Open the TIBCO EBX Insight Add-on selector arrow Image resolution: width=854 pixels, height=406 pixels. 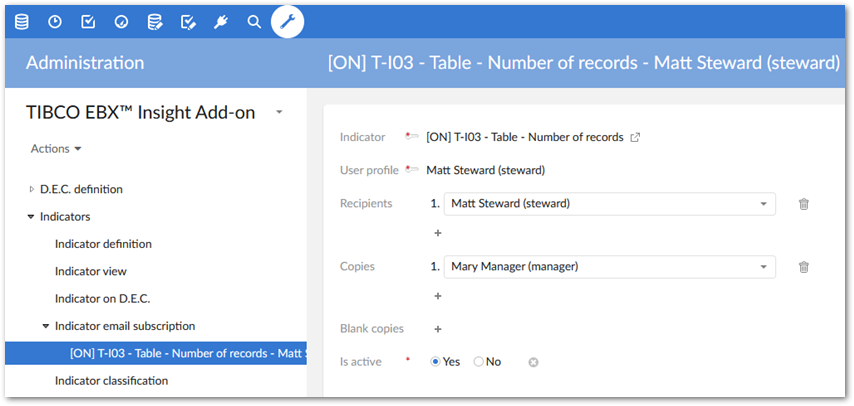280,112
